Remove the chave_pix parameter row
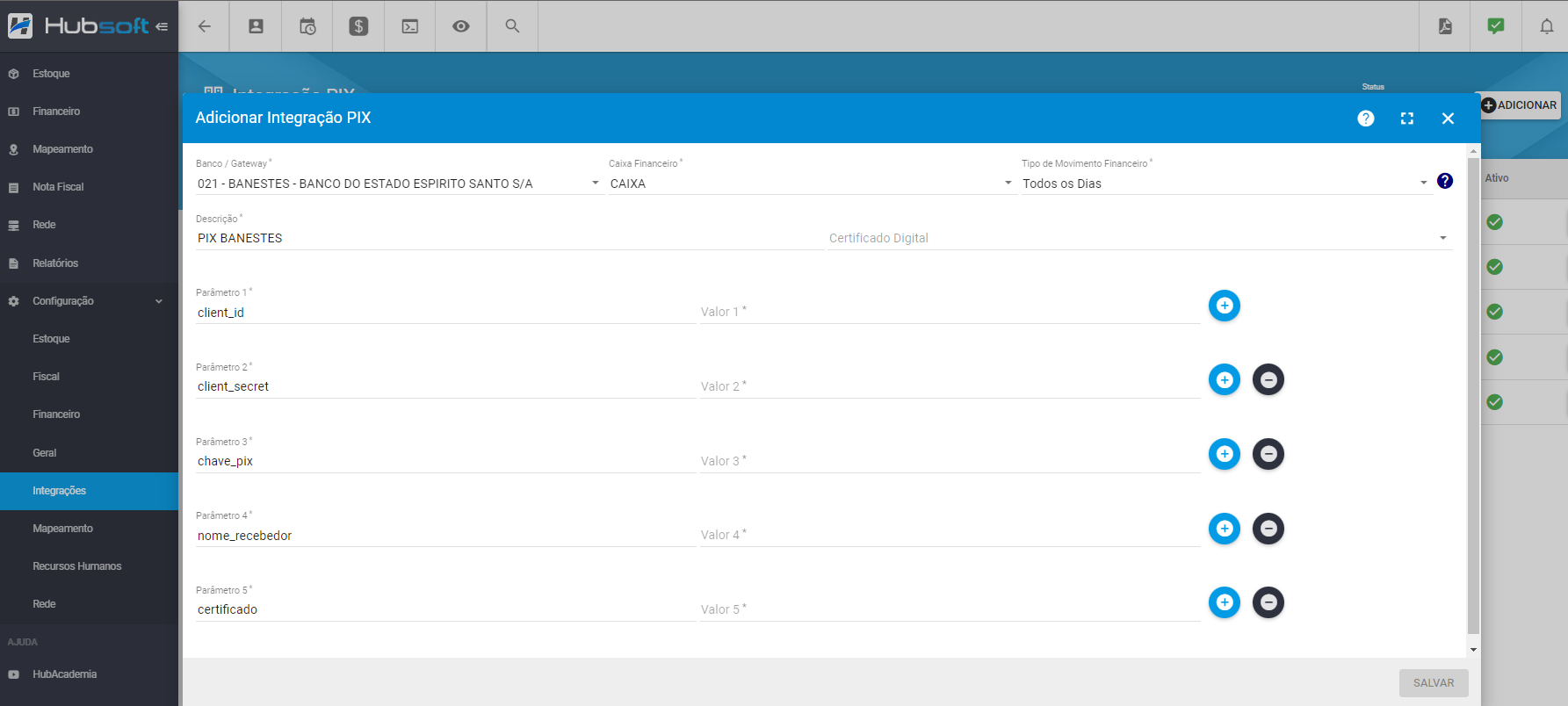1568x706 pixels. tap(1268, 454)
